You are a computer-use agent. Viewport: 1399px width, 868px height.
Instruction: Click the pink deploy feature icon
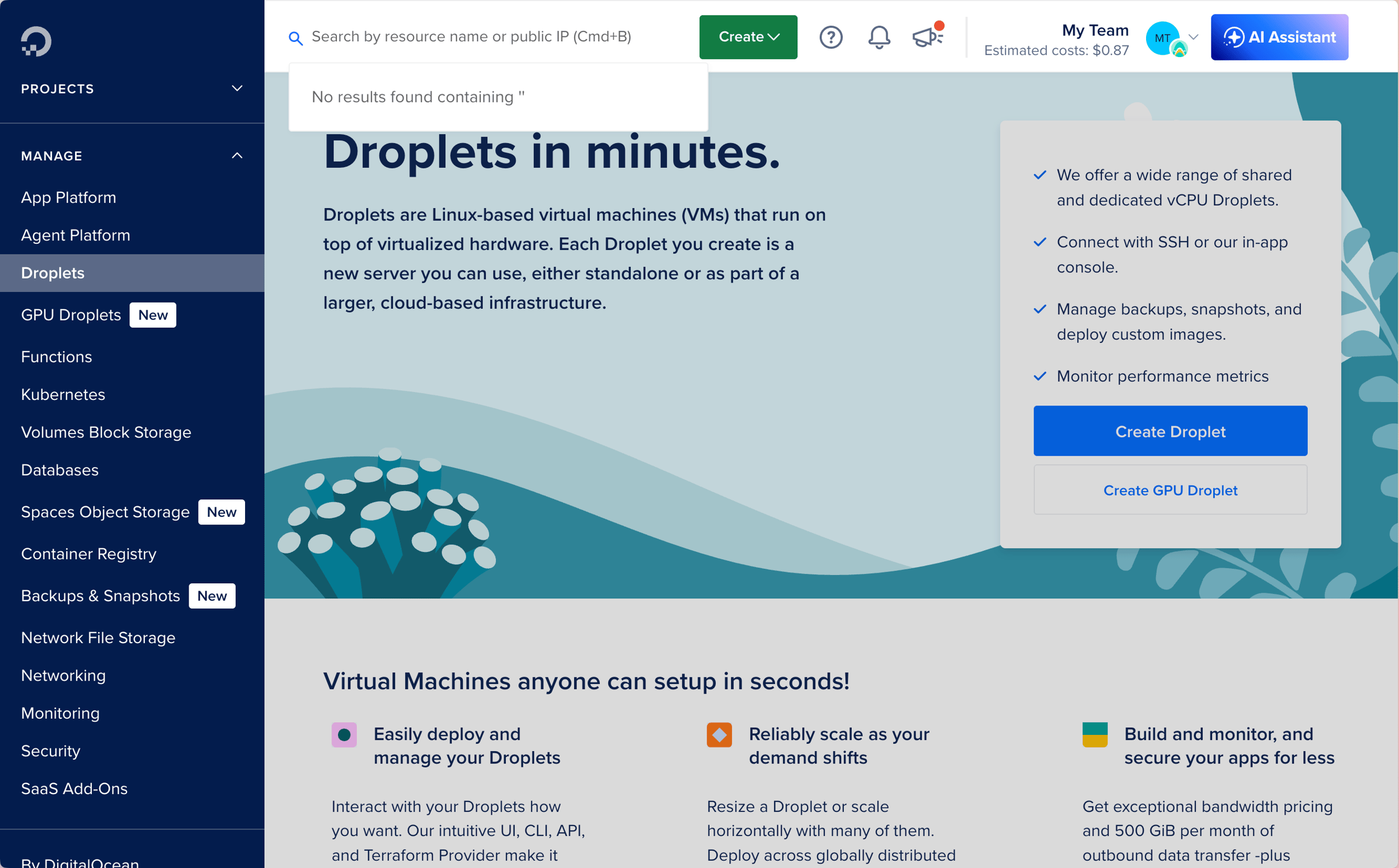(344, 734)
